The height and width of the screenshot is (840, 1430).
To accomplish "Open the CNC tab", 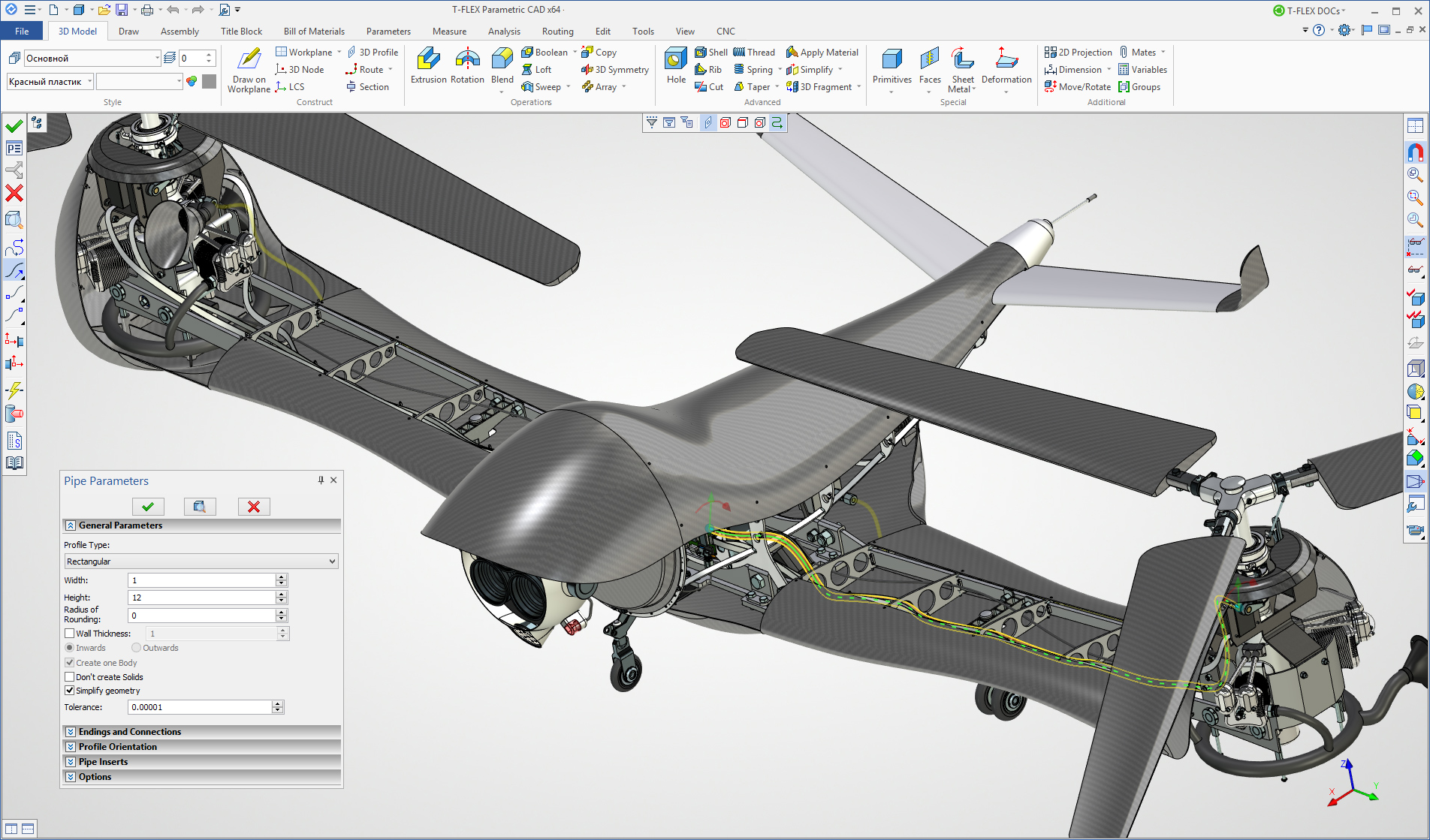I will click(x=726, y=32).
